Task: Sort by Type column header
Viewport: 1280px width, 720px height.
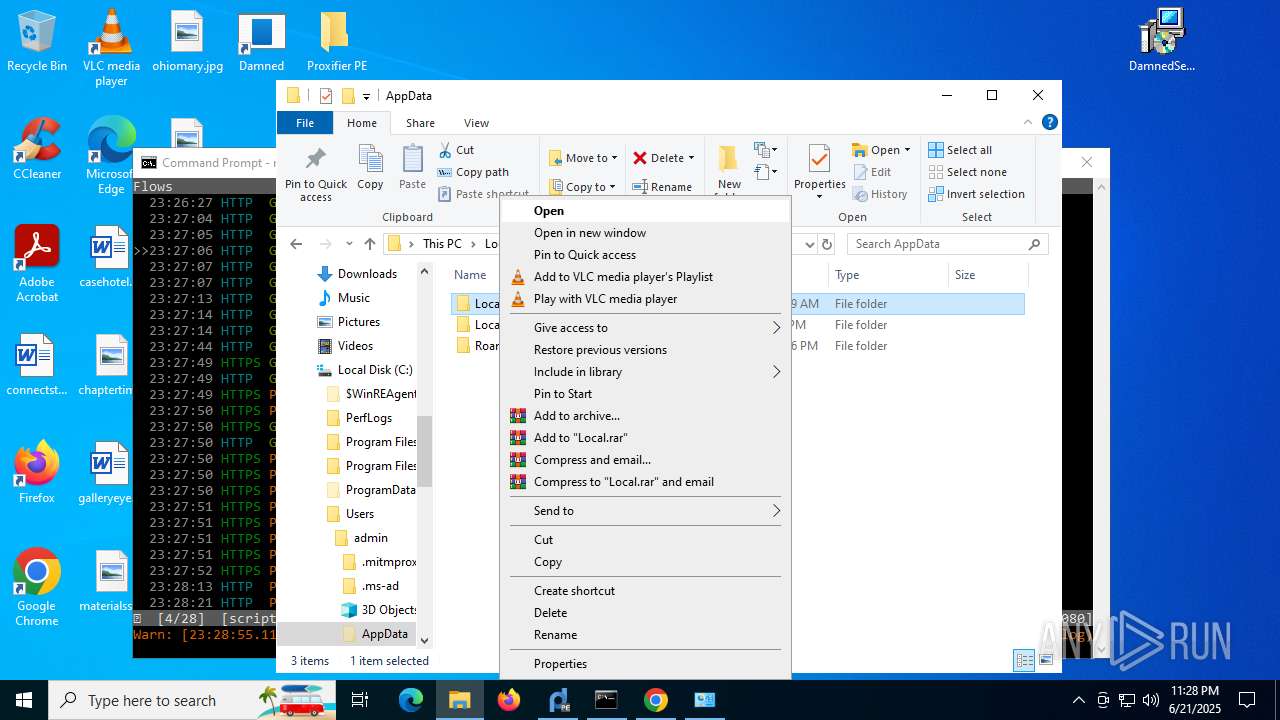Action: (888, 275)
